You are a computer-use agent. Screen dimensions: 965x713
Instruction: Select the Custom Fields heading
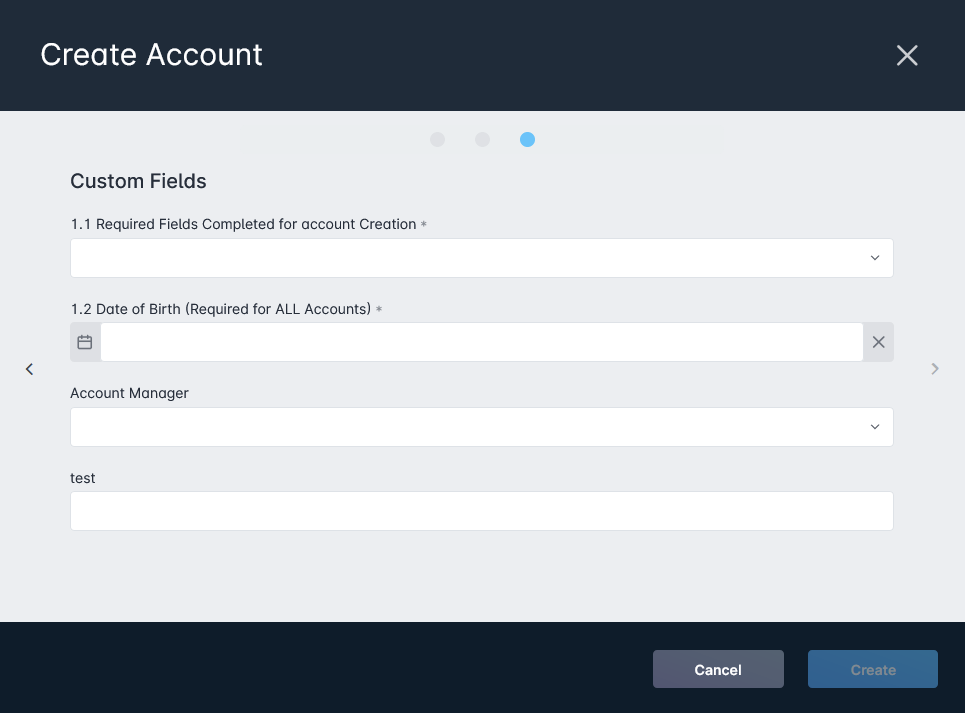138,181
